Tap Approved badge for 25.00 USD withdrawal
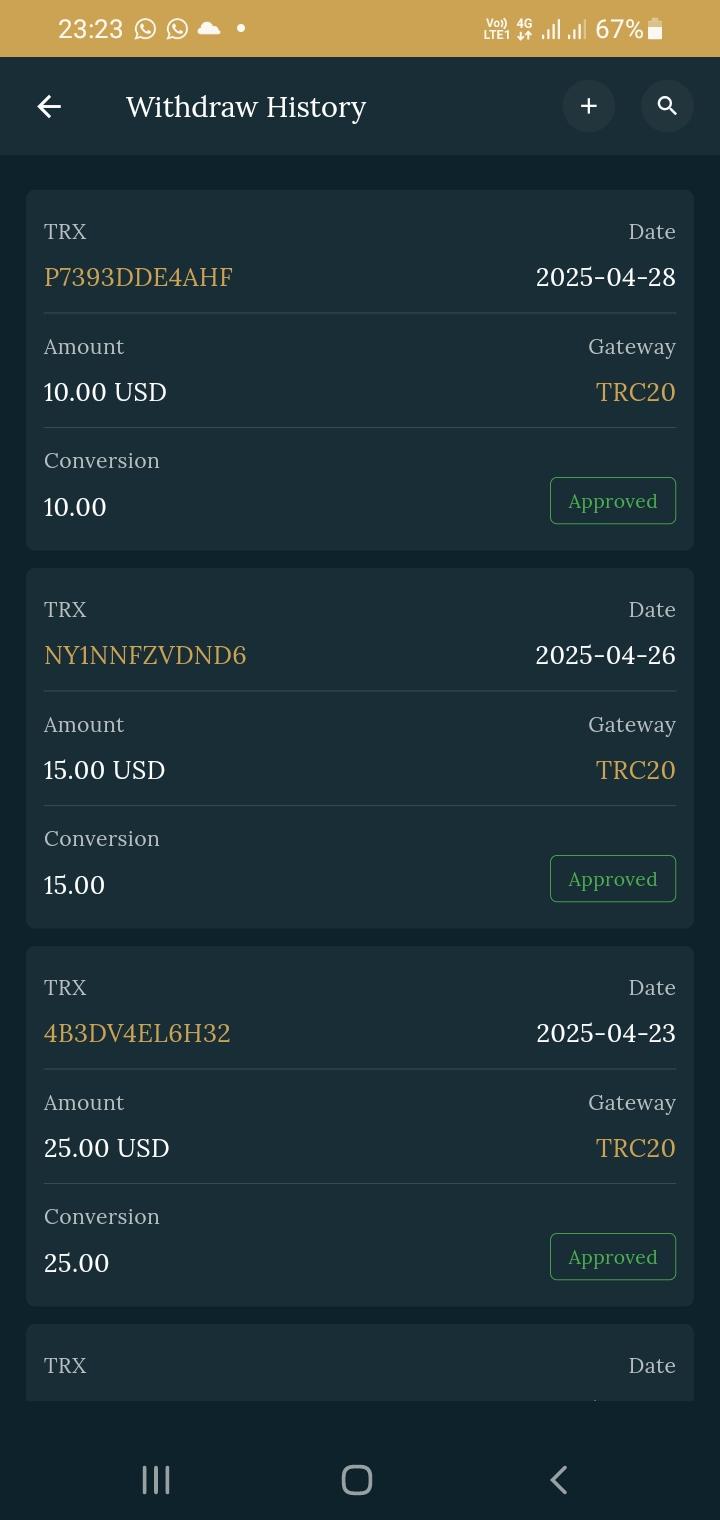Viewport: 720px width, 1520px height. pos(612,1257)
